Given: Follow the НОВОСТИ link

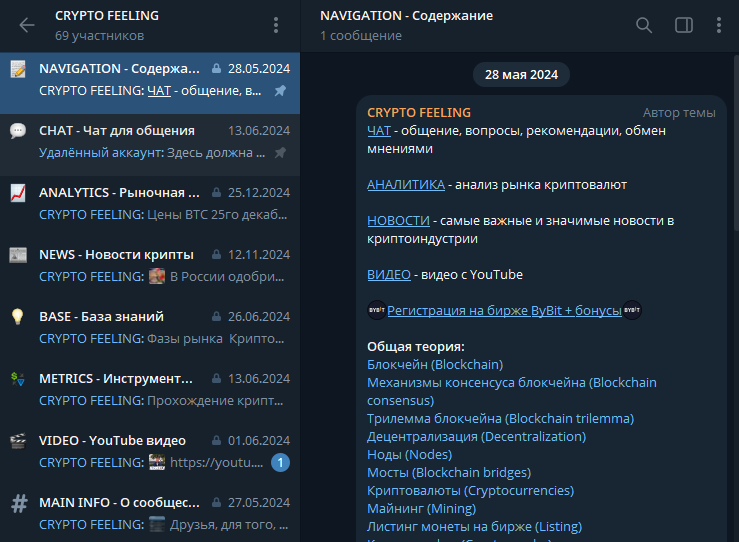Looking at the screenshot, I should (x=398, y=221).
